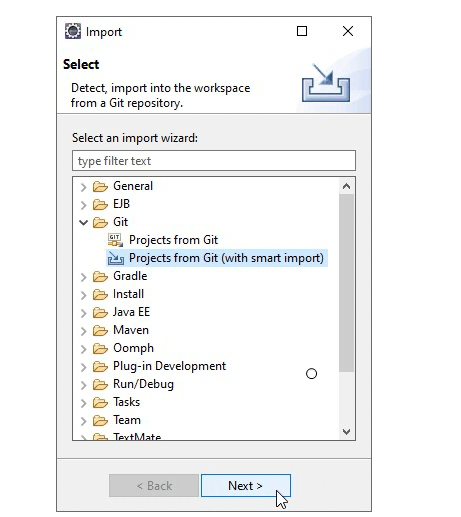Click the scroll up arrow of wizard list
This screenshot has width=461, height=517.
point(346,186)
